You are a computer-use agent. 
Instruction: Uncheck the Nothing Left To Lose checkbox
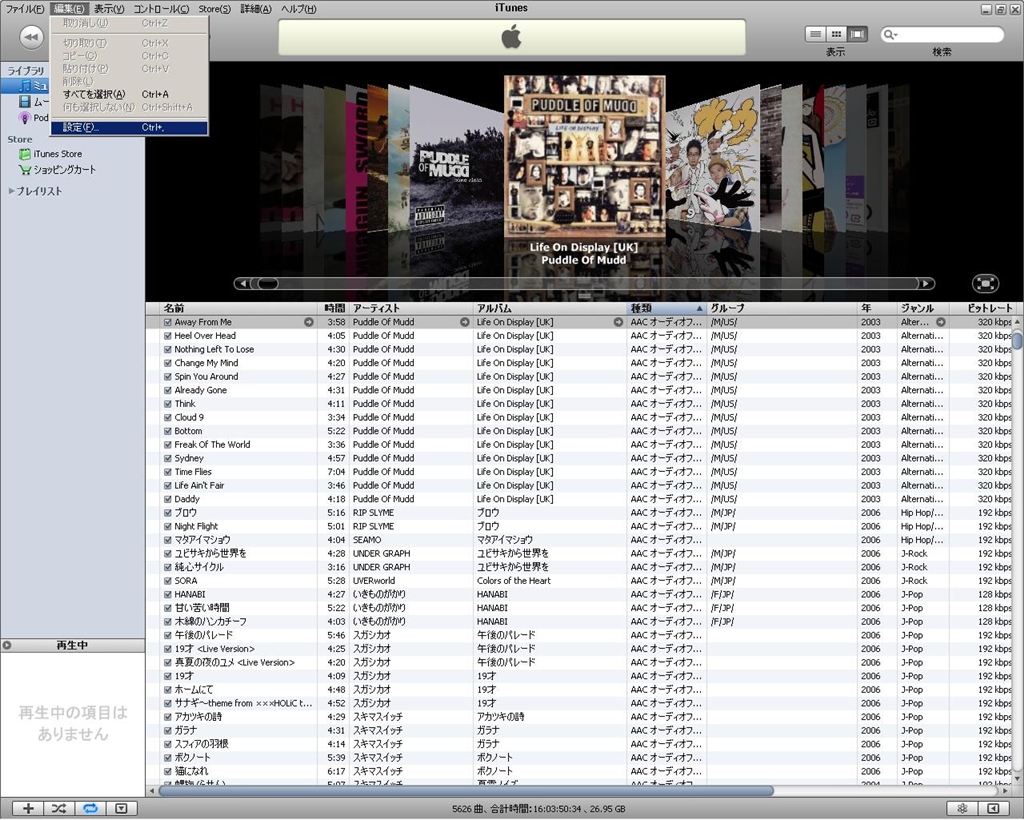click(x=168, y=350)
